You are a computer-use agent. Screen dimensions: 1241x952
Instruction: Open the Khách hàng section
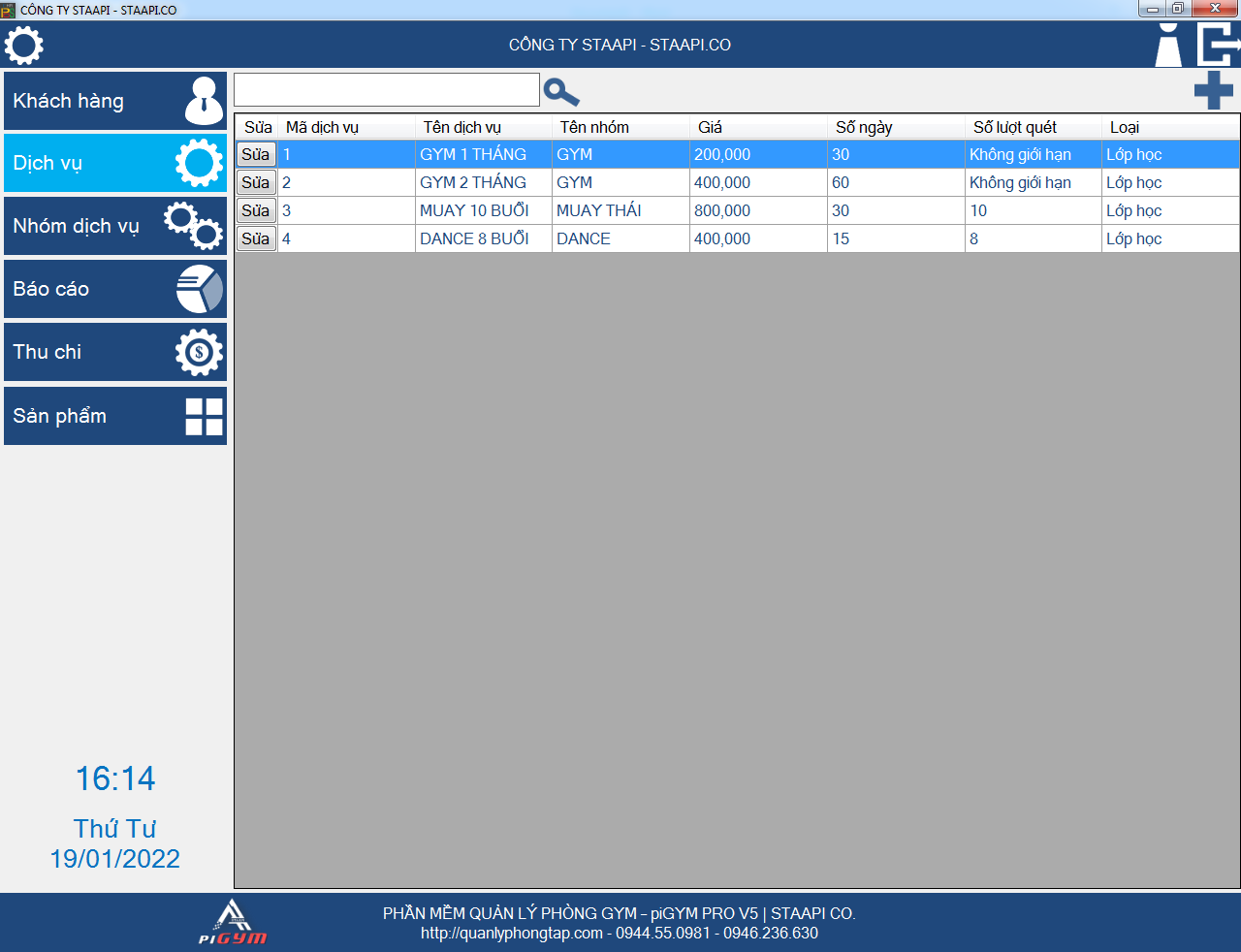coord(115,101)
